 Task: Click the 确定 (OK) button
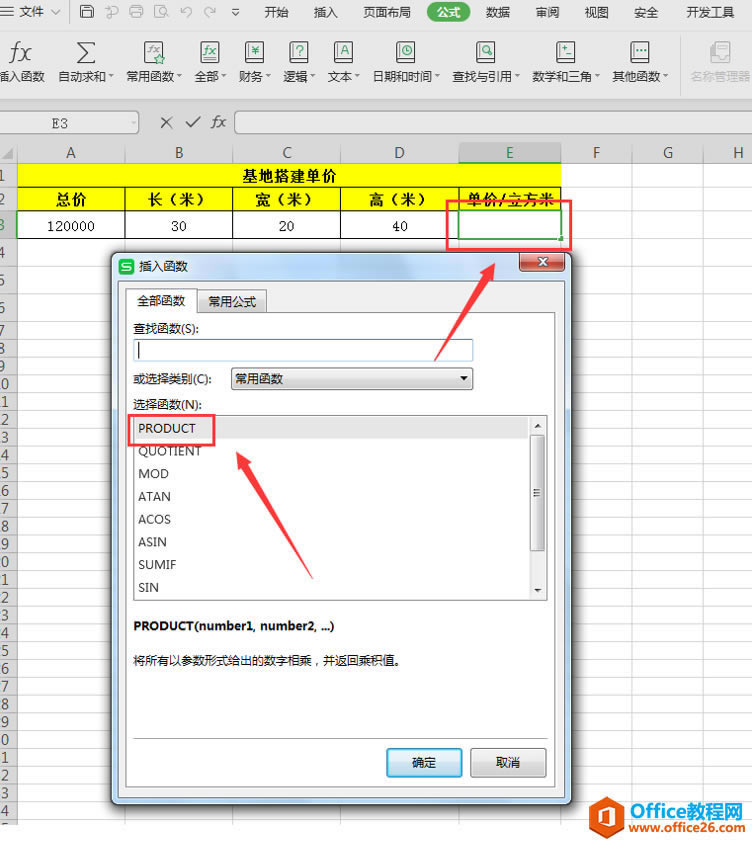(424, 763)
